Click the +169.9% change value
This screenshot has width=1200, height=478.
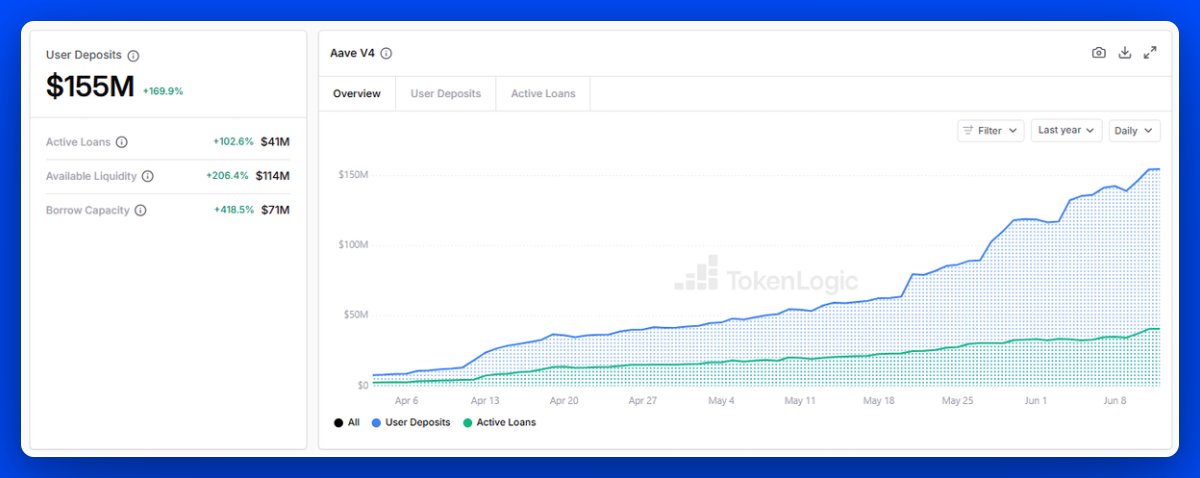pyautogui.click(x=163, y=91)
